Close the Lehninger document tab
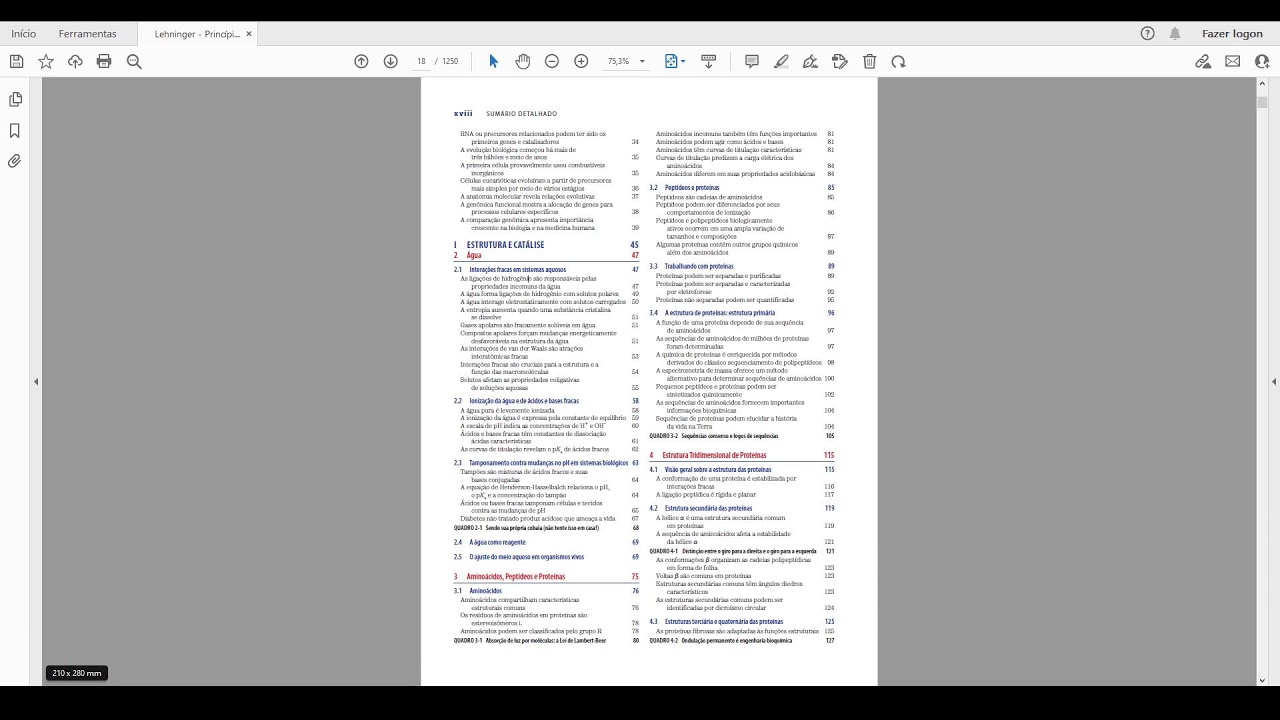 (x=249, y=33)
